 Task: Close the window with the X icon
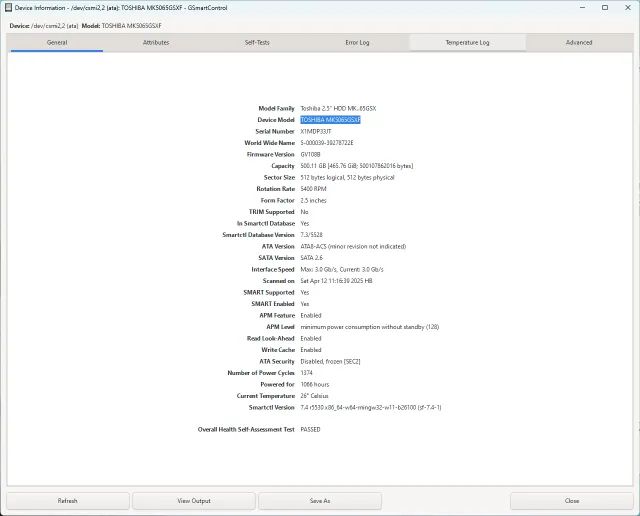tap(628, 7)
